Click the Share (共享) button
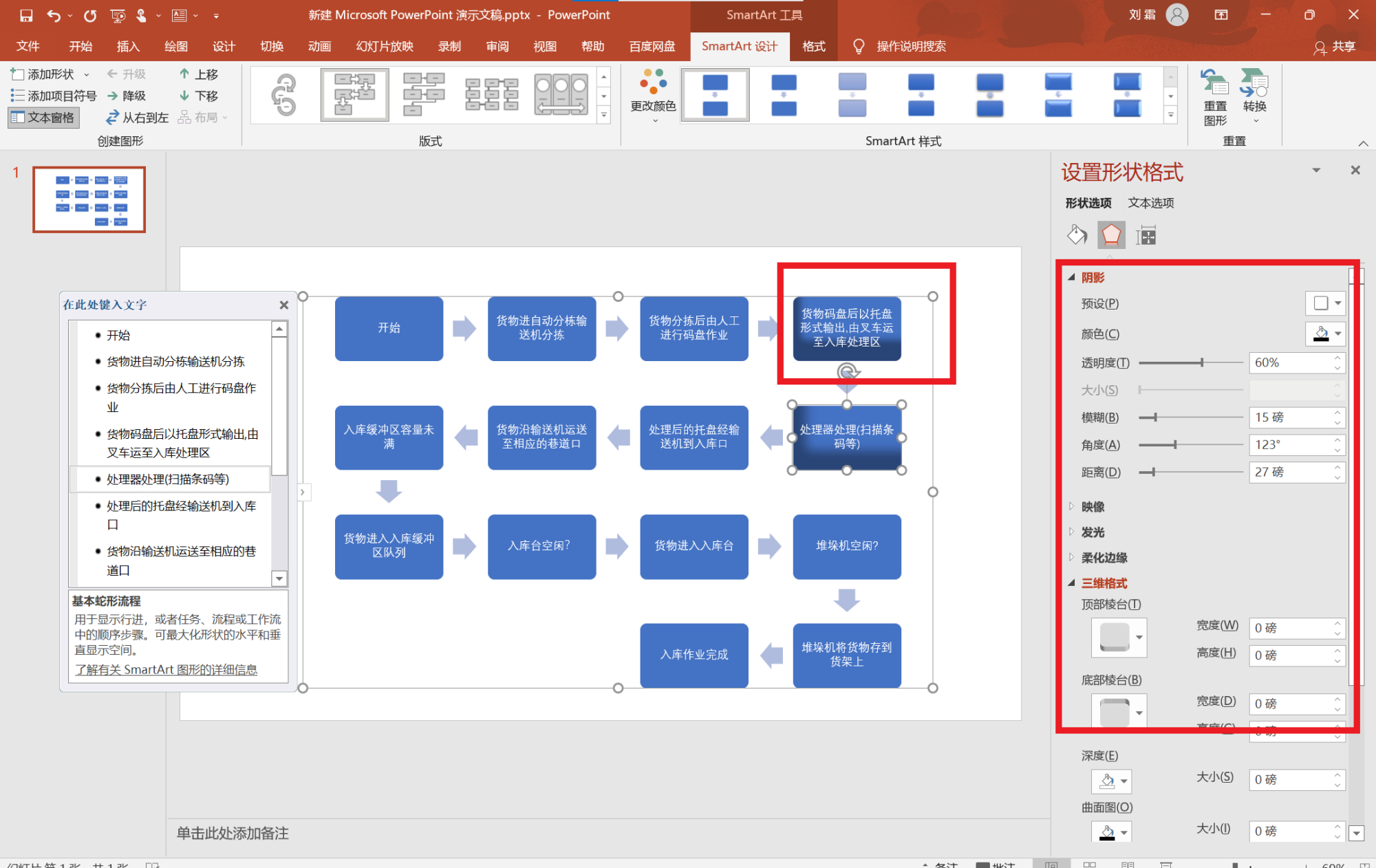The width and height of the screenshot is (1376, 868). (x=1335, y=47)
